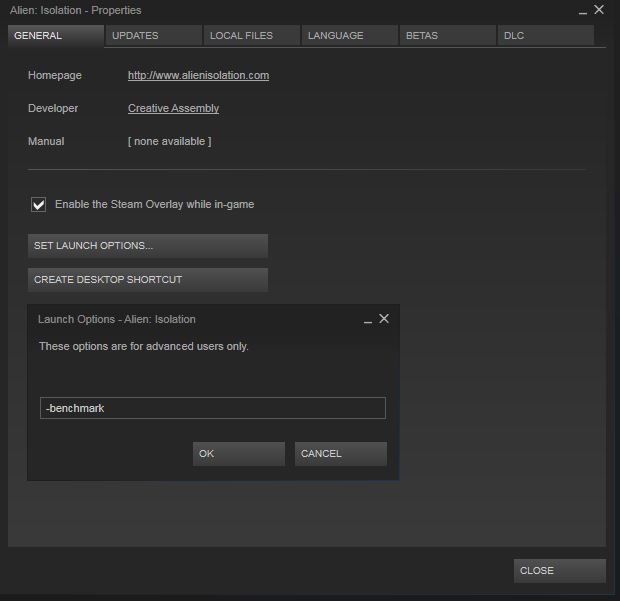Minimize the Launch Options dialog
The height and width of the screenshot is (601, 620).
click(x=368, y=320)
